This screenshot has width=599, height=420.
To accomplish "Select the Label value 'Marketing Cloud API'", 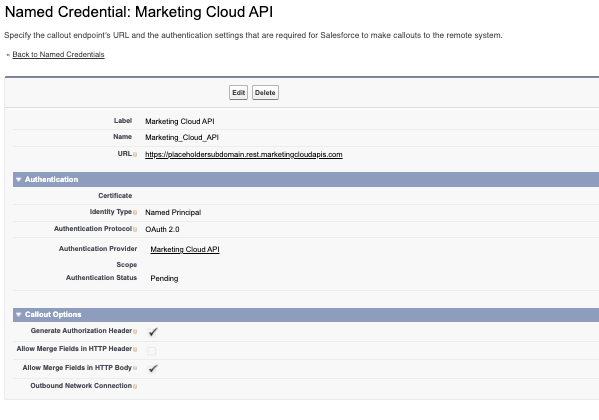I will (x=180, y=121).
